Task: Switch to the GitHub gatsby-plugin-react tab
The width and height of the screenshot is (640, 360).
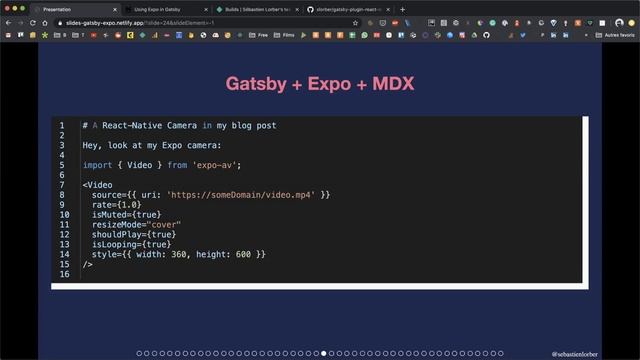Action: [x=349, y=9]
